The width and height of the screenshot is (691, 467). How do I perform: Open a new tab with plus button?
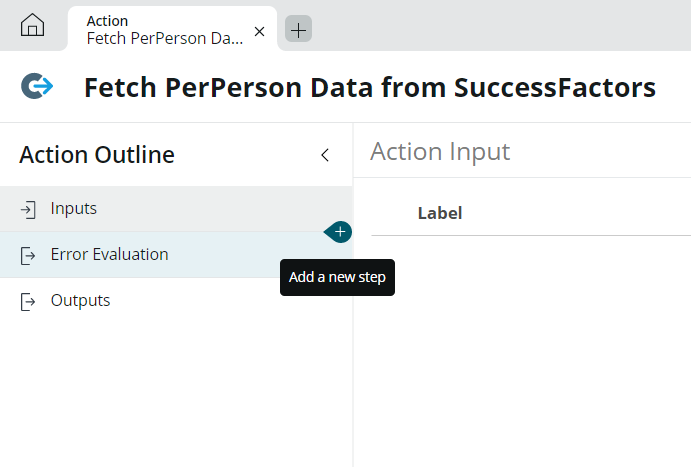[x=298, y=29]
